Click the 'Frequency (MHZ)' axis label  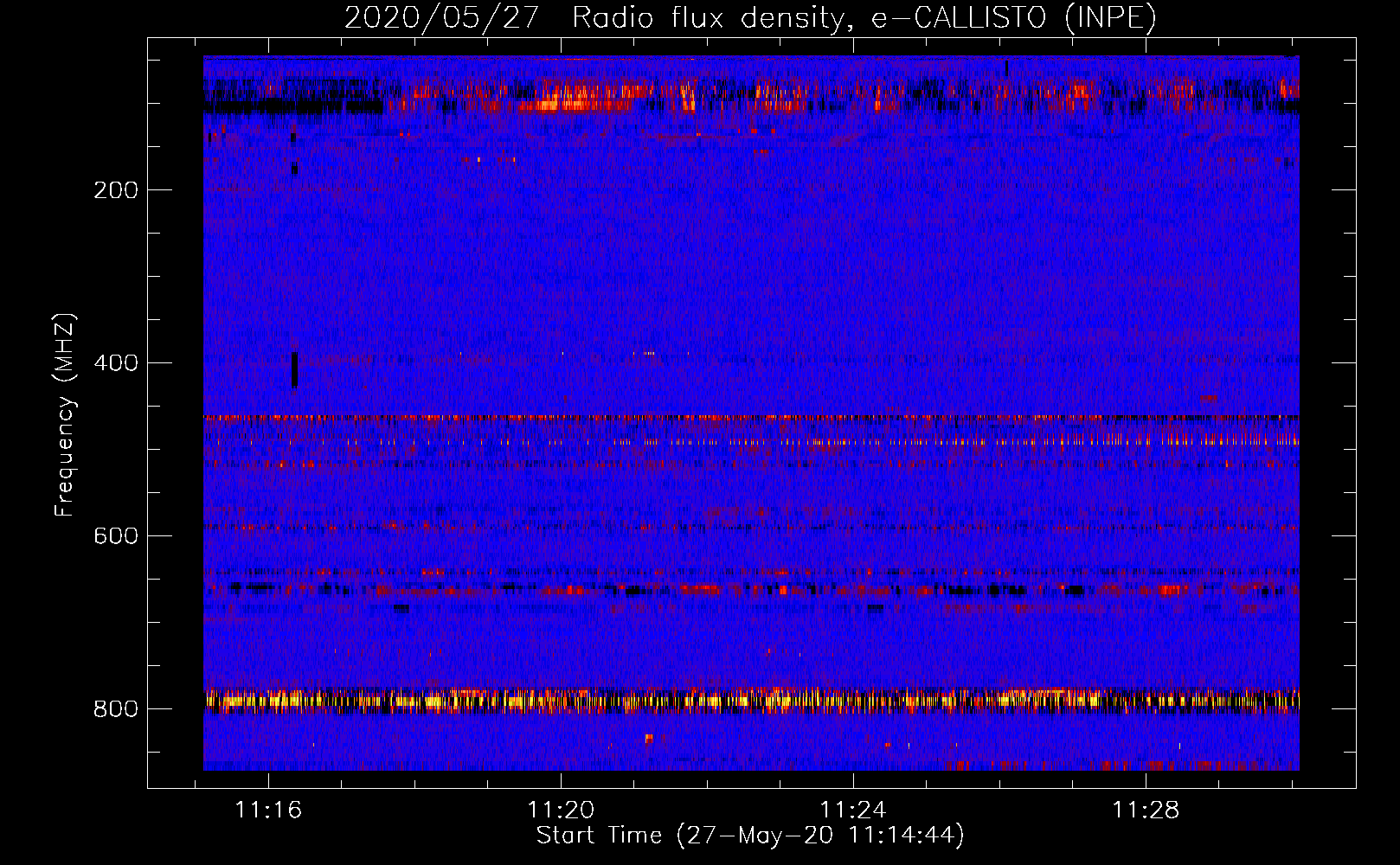pyautogui.click(x=64, y=415)
